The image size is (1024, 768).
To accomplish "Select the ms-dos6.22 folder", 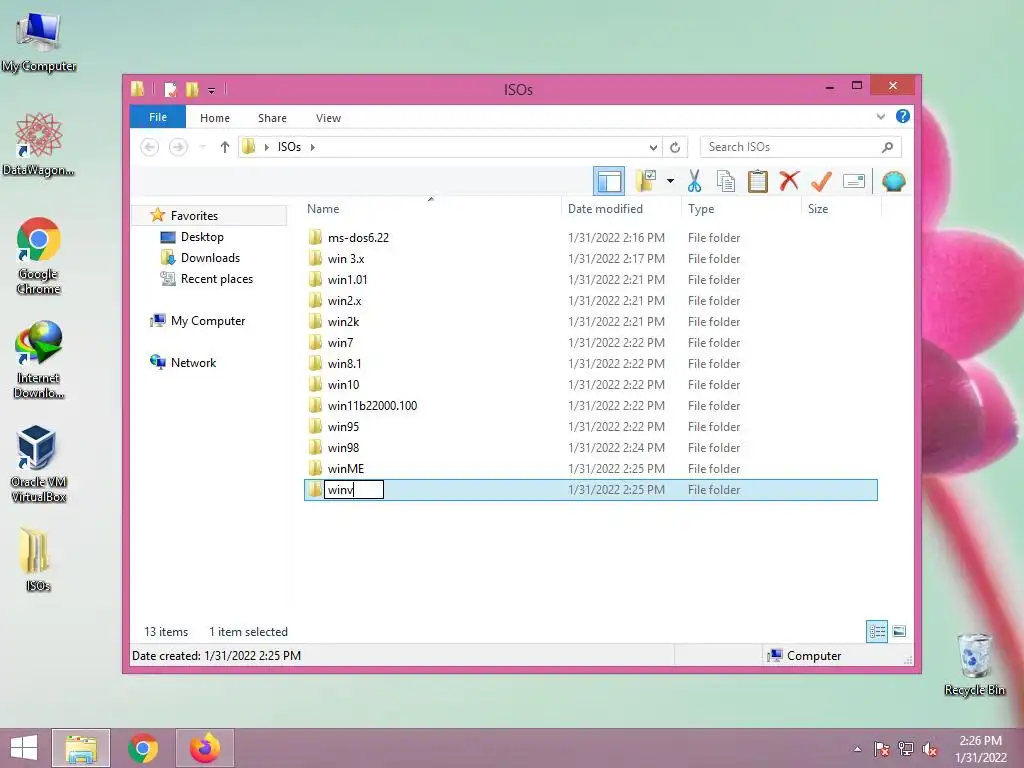I will [x=590, y=238].
